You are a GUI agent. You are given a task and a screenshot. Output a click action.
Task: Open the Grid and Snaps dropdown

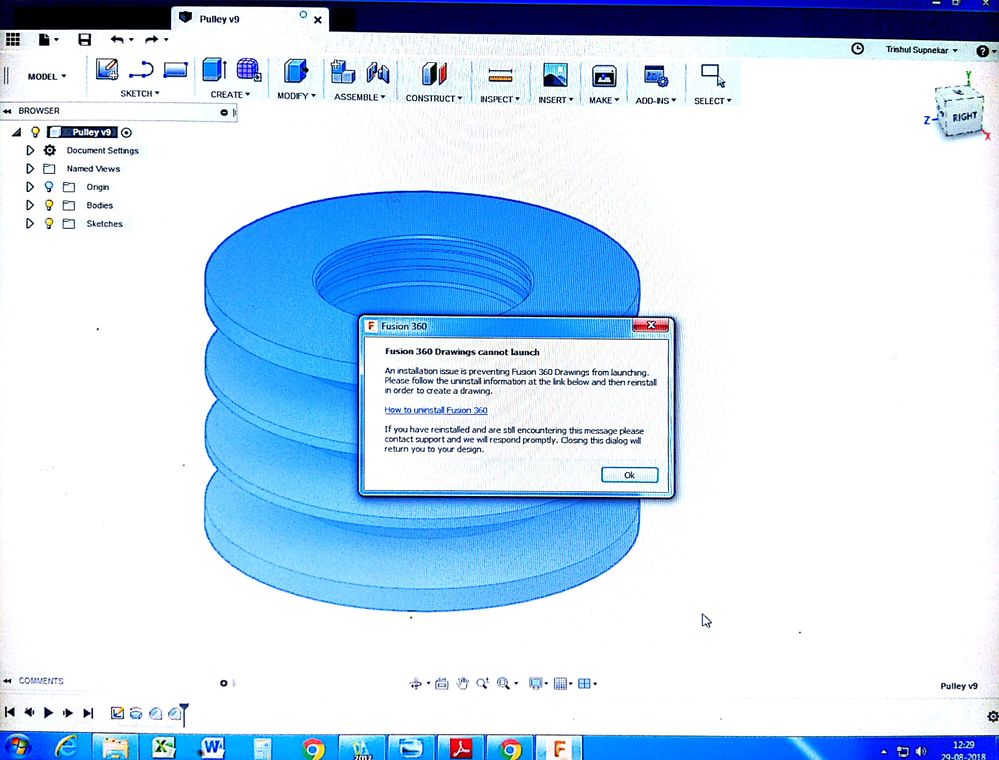(563, 684)
